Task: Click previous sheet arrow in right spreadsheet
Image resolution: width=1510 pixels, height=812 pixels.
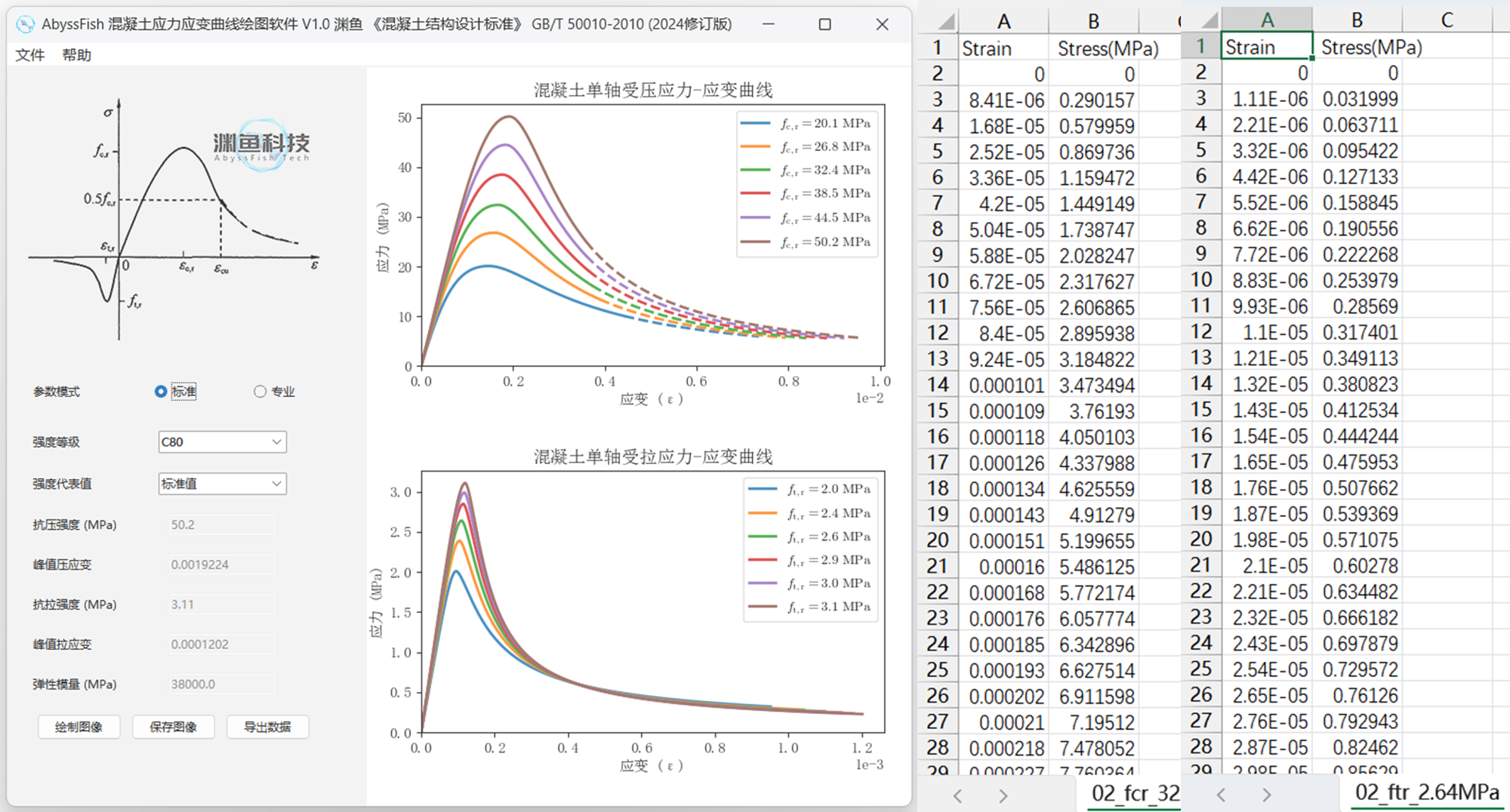Action: pyautogui.click(x=1221, y=795)
